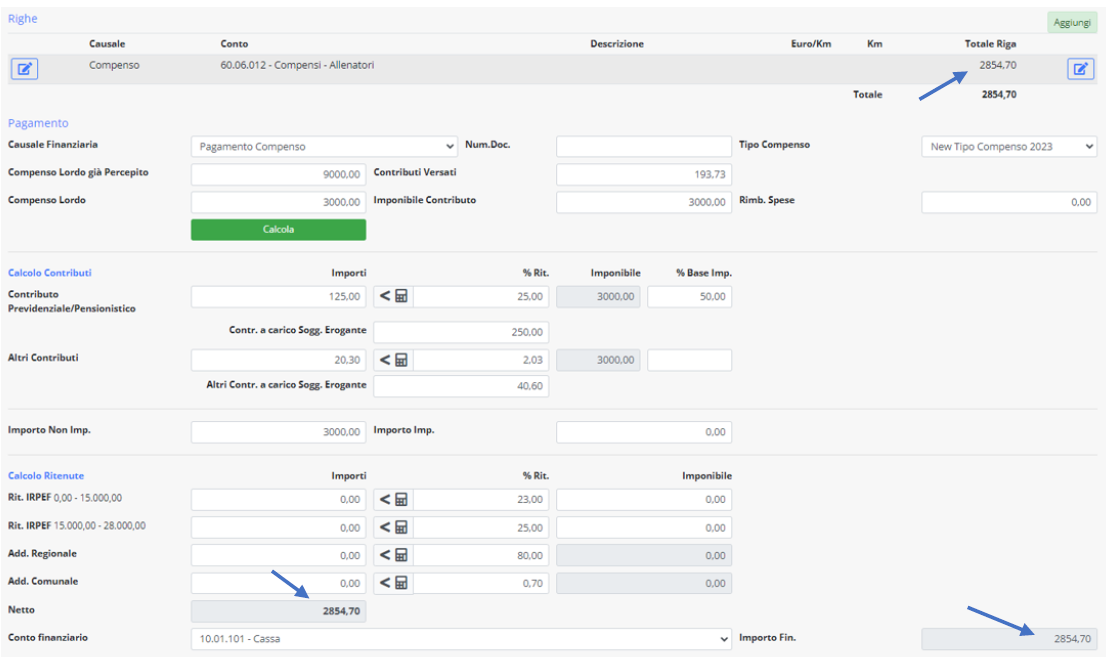Viewport: 1112px width, 668px height.
Task: Expand the Conto finanziario dropdown
Action: tap(460, 639)
